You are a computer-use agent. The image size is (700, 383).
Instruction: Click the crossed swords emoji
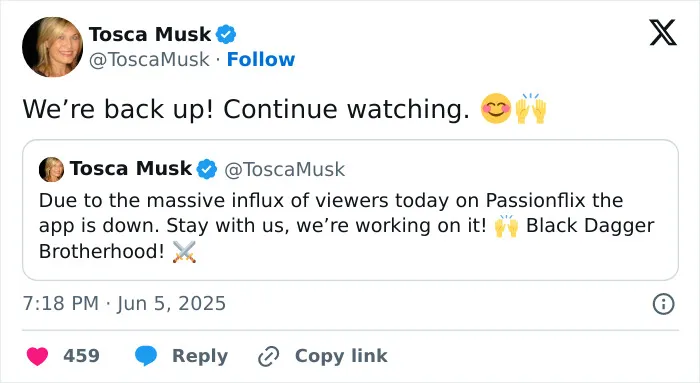[x=184, y=251]
